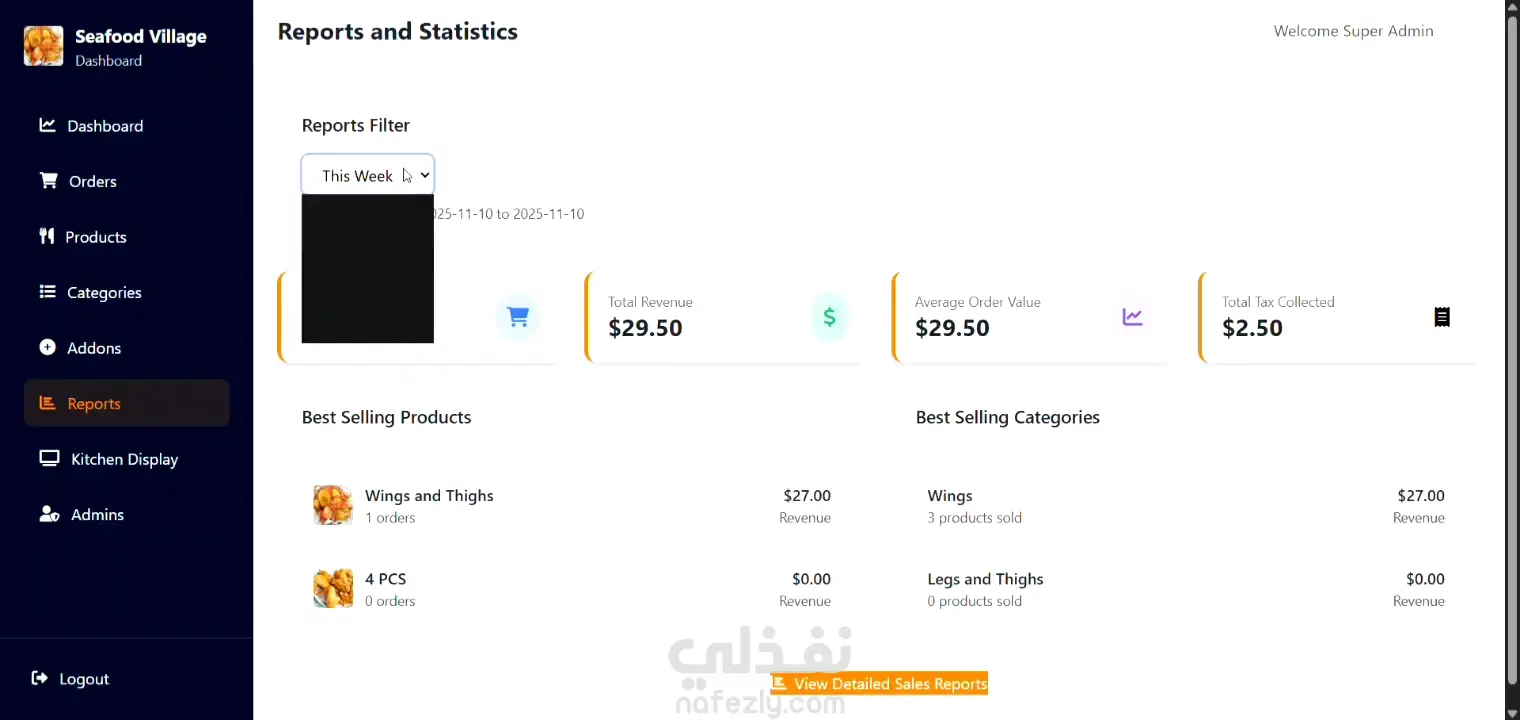Click the tax receipt icon
Viewport: 1520px width, 720px height.
[x=1442, y=317]
